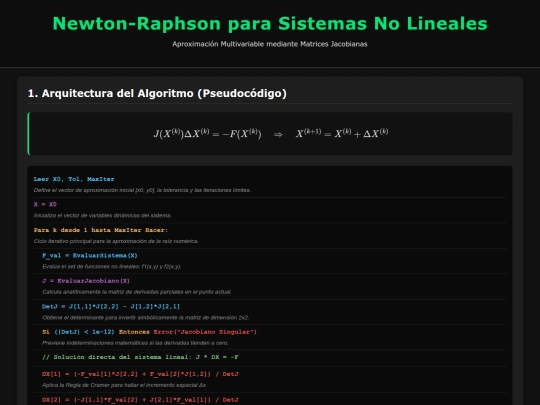The height and width of the screenshot is (405, 540).
Task: Click description 'Inicializa el vector de variables dinámicas'
Action: 103,215
